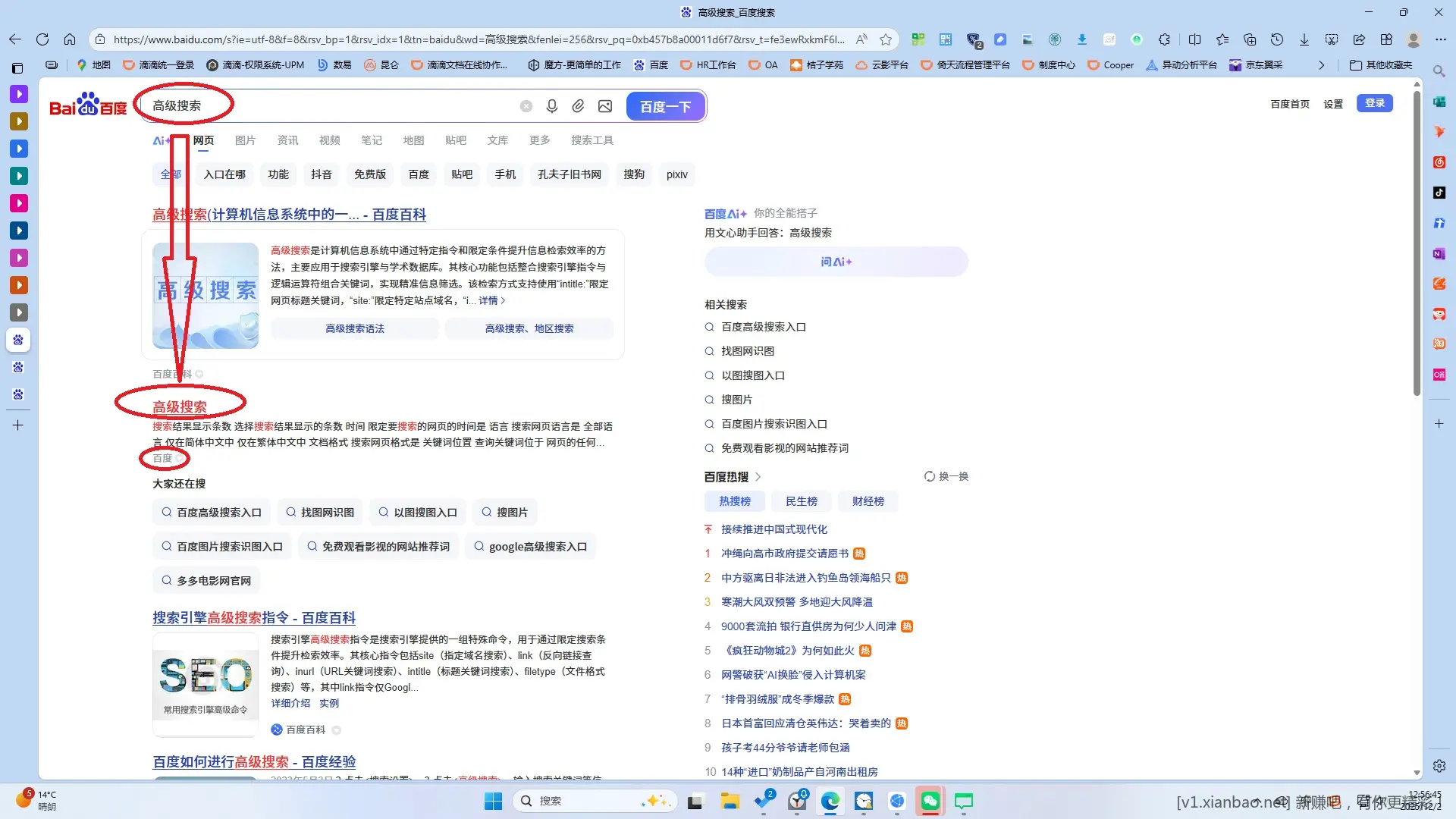Switch to the 图片 search tab
Viewport: 1456px width, 819px height.
245,140
